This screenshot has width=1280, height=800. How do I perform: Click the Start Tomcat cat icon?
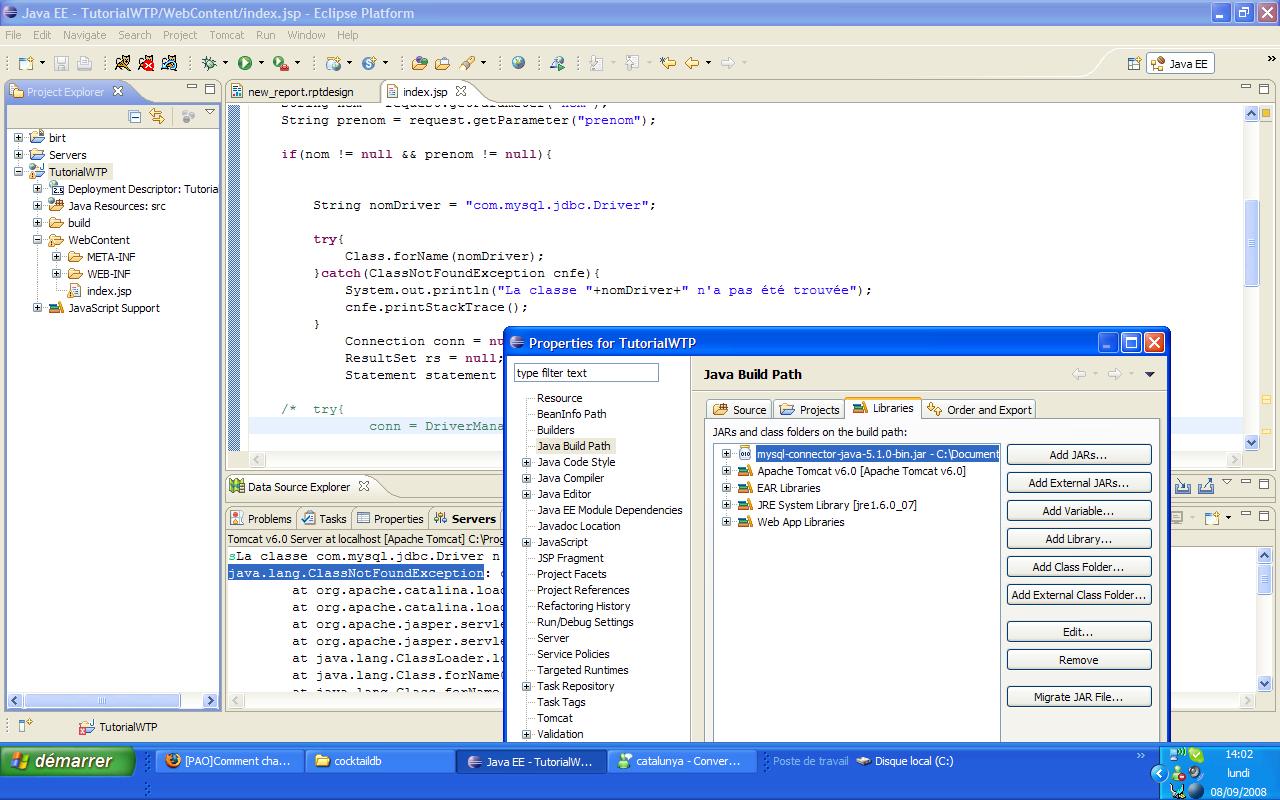tap(122, 63)
